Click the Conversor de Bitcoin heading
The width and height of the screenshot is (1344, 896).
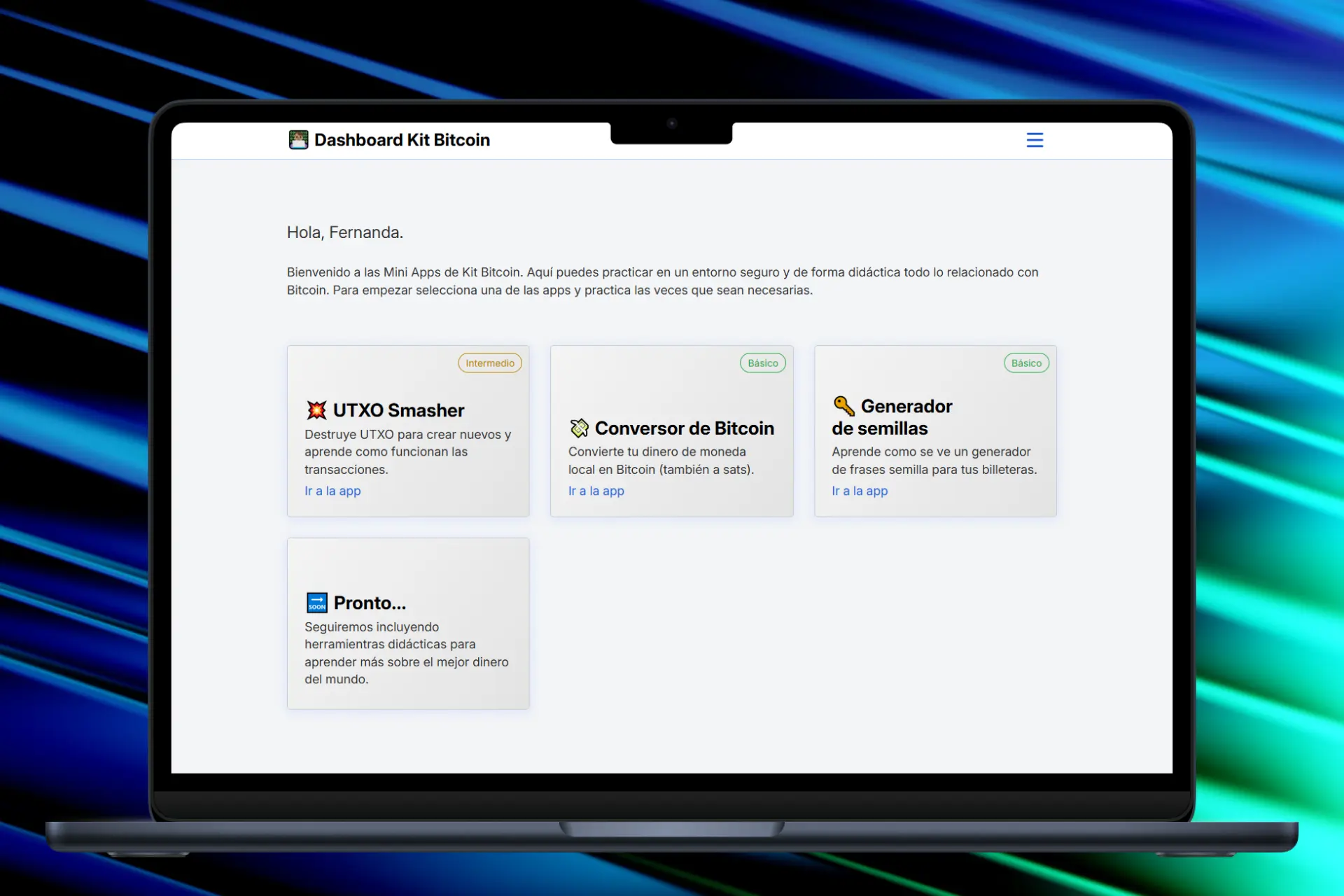[684, 428]
